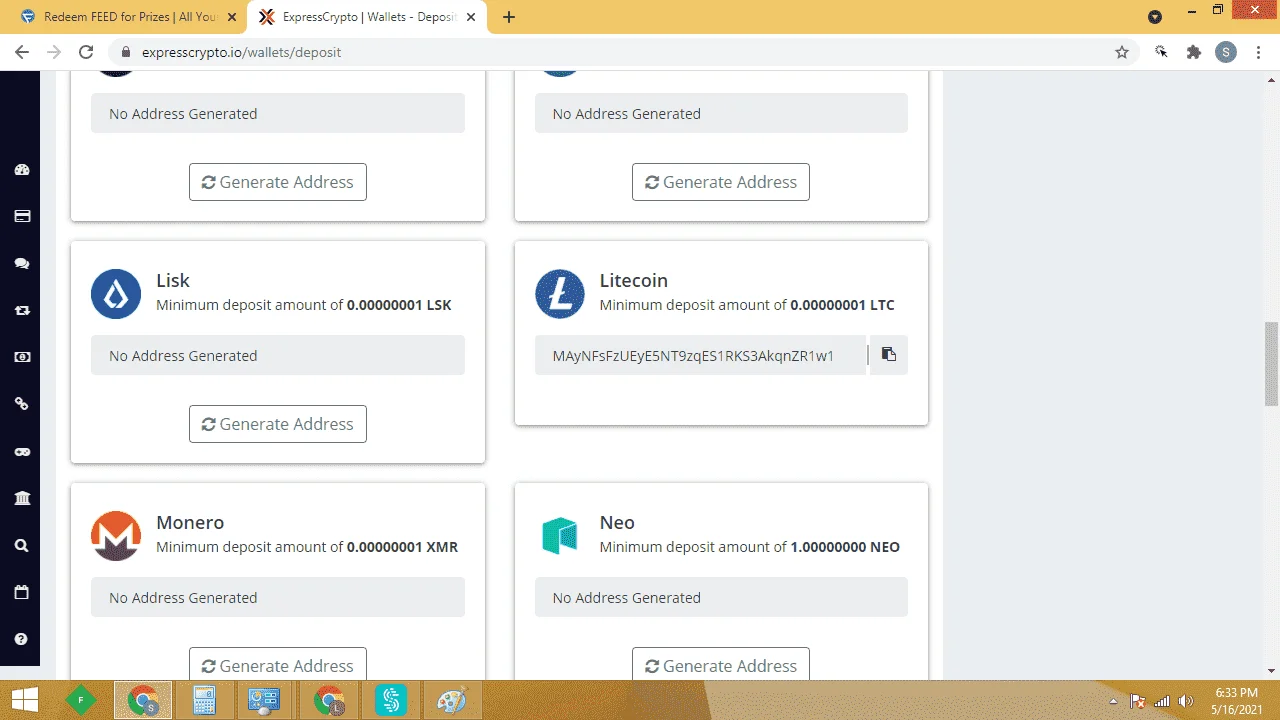1280x720 pixels.
Task: Click the Lisk coin logo
Action: point(116,293)
